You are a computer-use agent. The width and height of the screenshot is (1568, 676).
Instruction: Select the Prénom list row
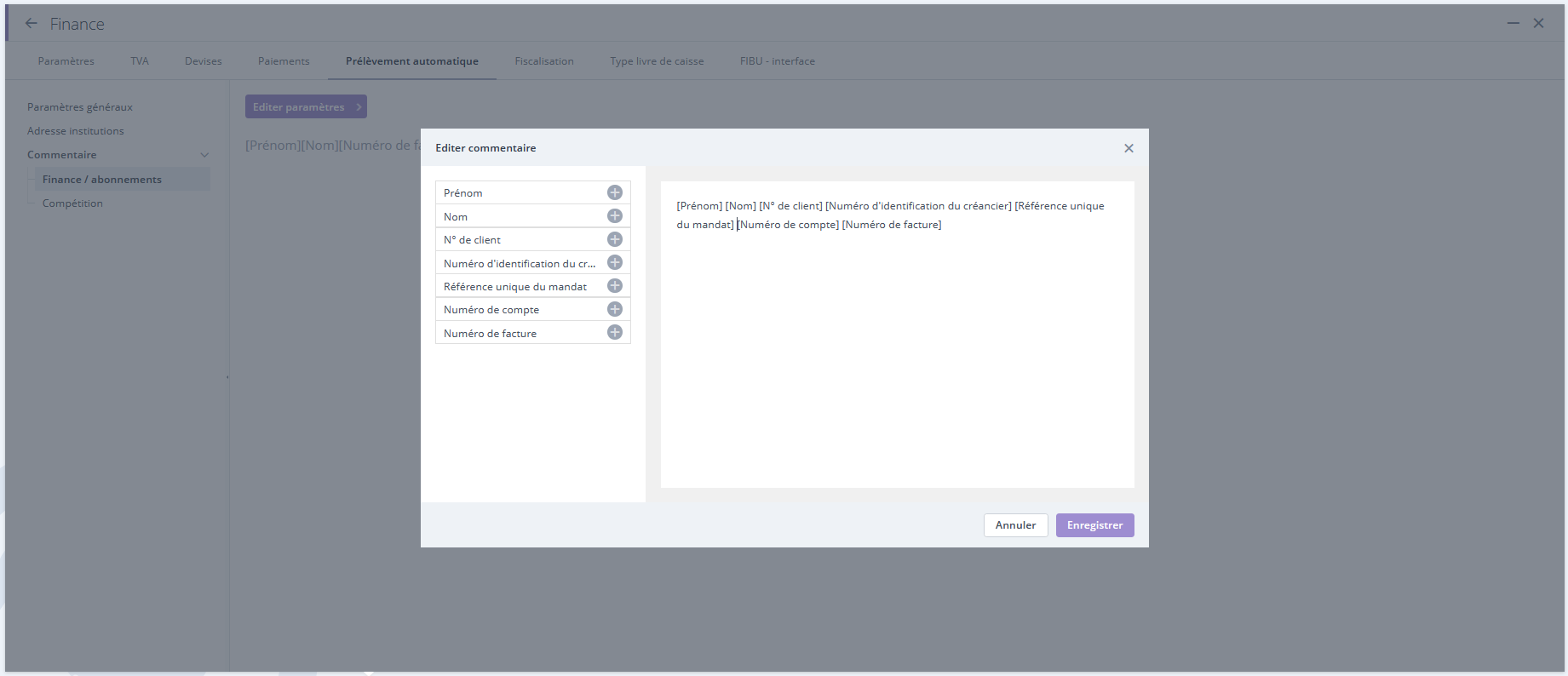coord(532,192)
